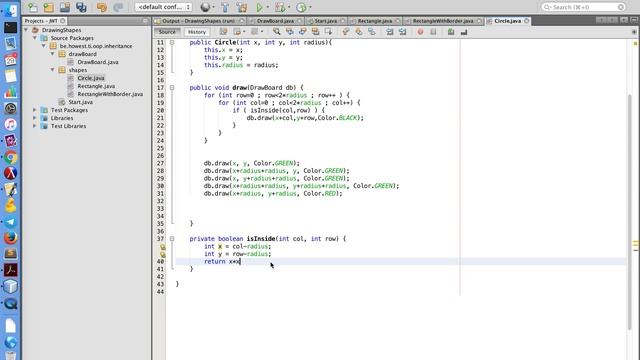Image resolution: width=640 pixels, height=360 pixels.
Task: Expand the Test Packages node
Action: point(35,110)
